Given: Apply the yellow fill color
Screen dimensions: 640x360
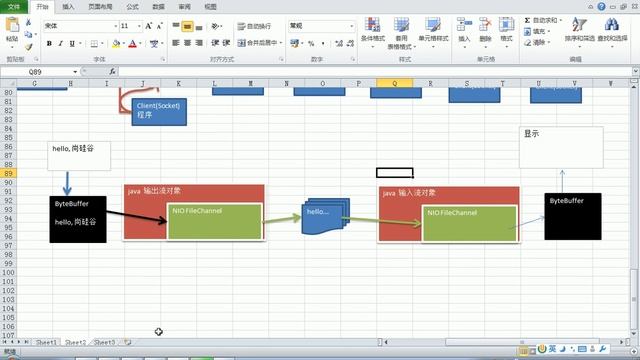Looking at the screenshot, I should (x=116, y=43).
